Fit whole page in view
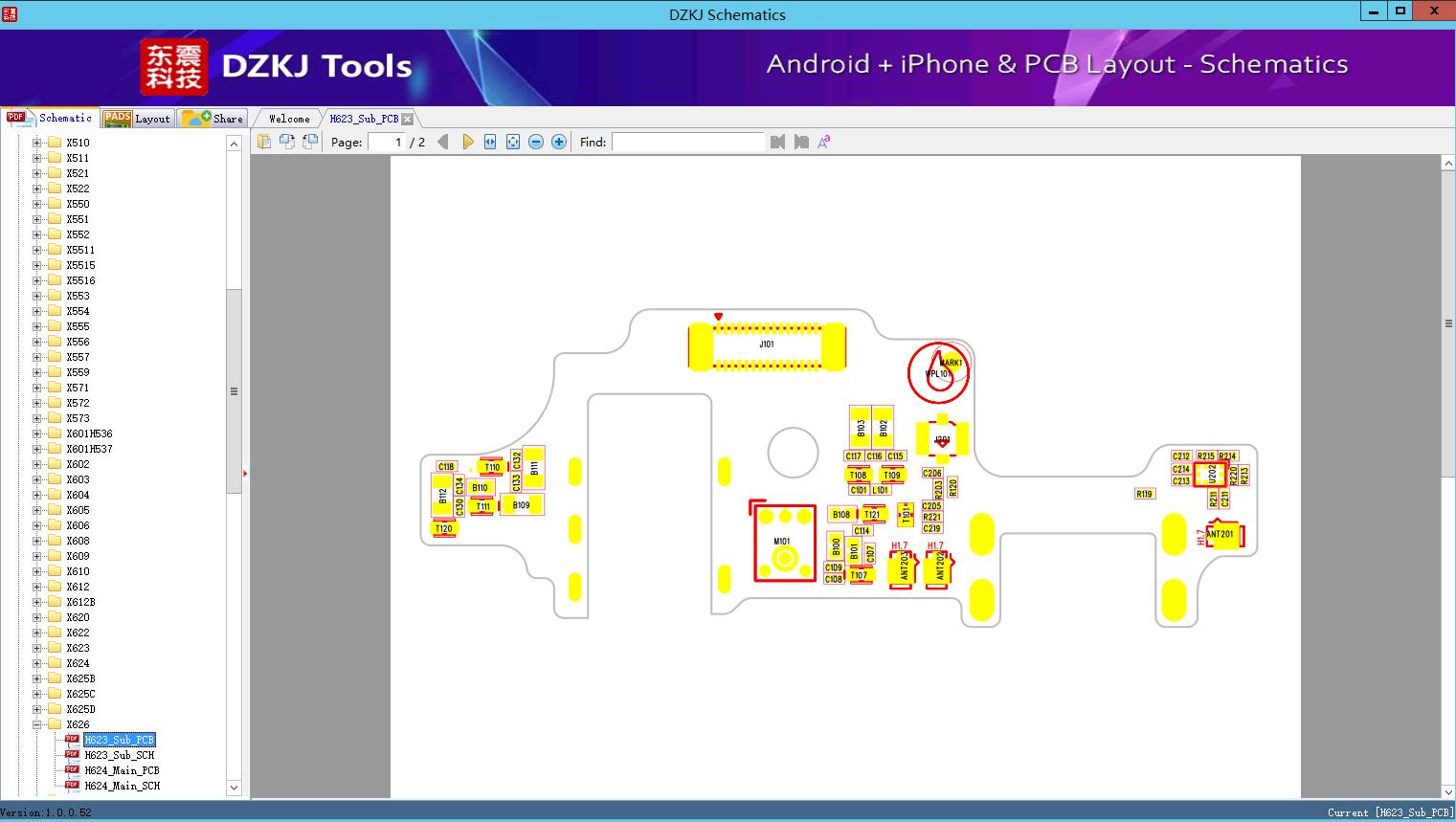The width and height of the screenshot is (1456, 822). [513, 142]
